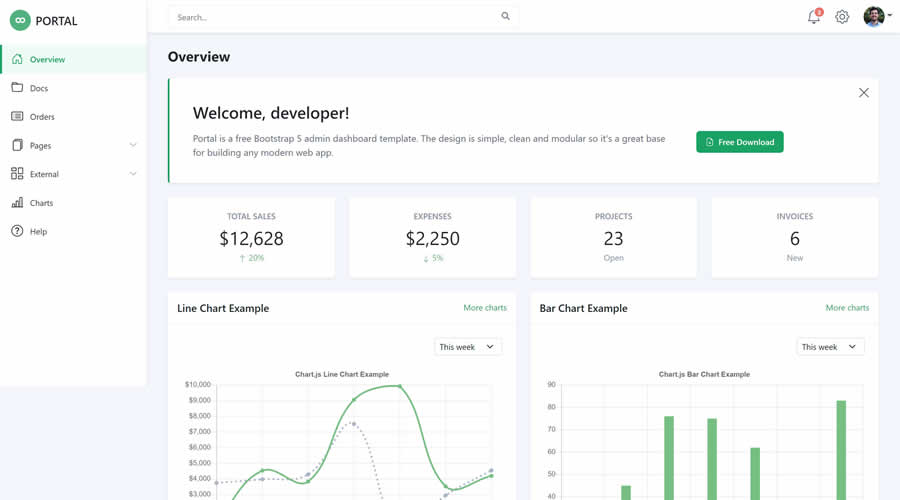The image size is (900, 500).
Task: Click 'More charts' link in Bar Chart card
Action: [x=847, y=308]
